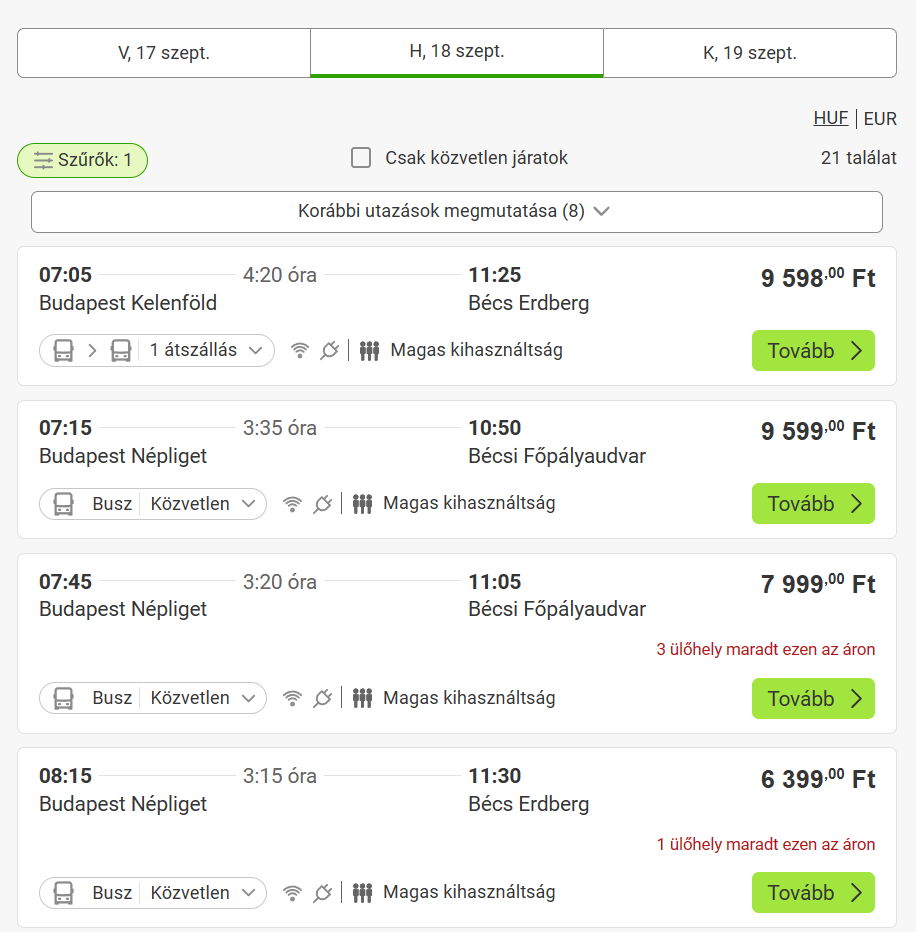Click the power plug icon on the 07:15 trip
This screenshot has width=916, height=932.
[x=322, y=504]
